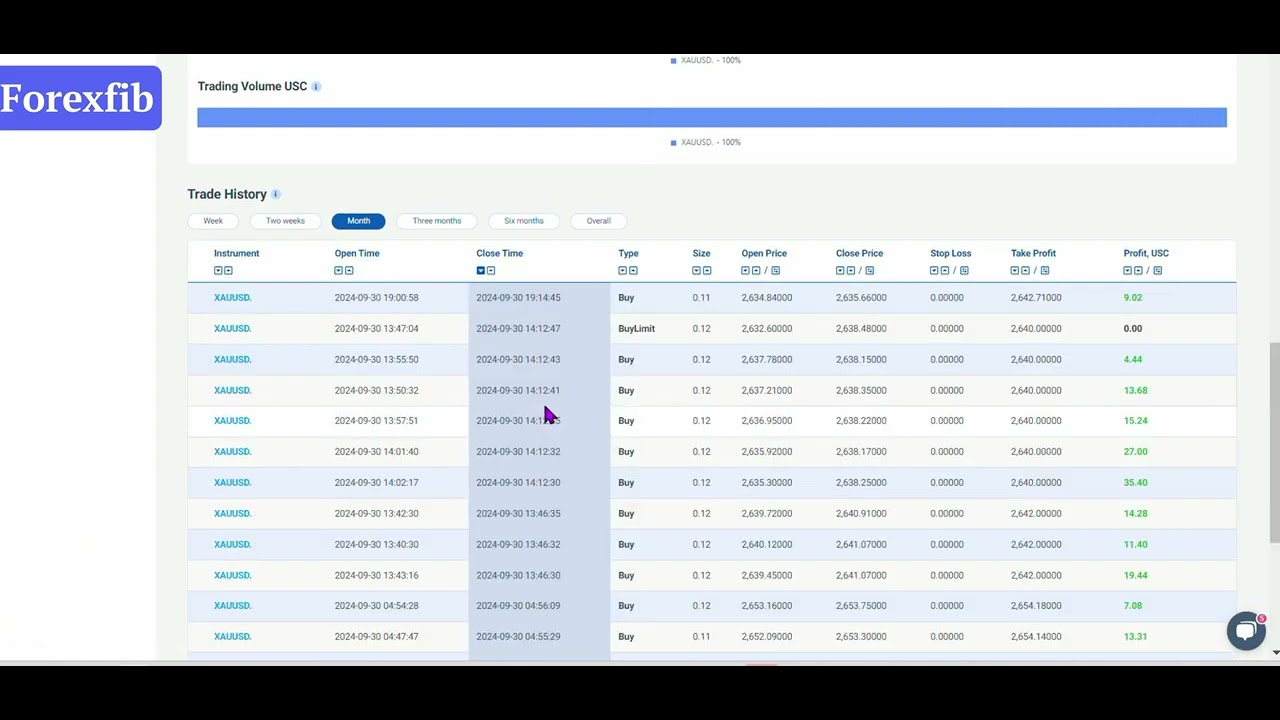The width and height of the screenshot is (1280, 720).
Task: Sort Size column with first sort icon
Action: click(697, 271)
